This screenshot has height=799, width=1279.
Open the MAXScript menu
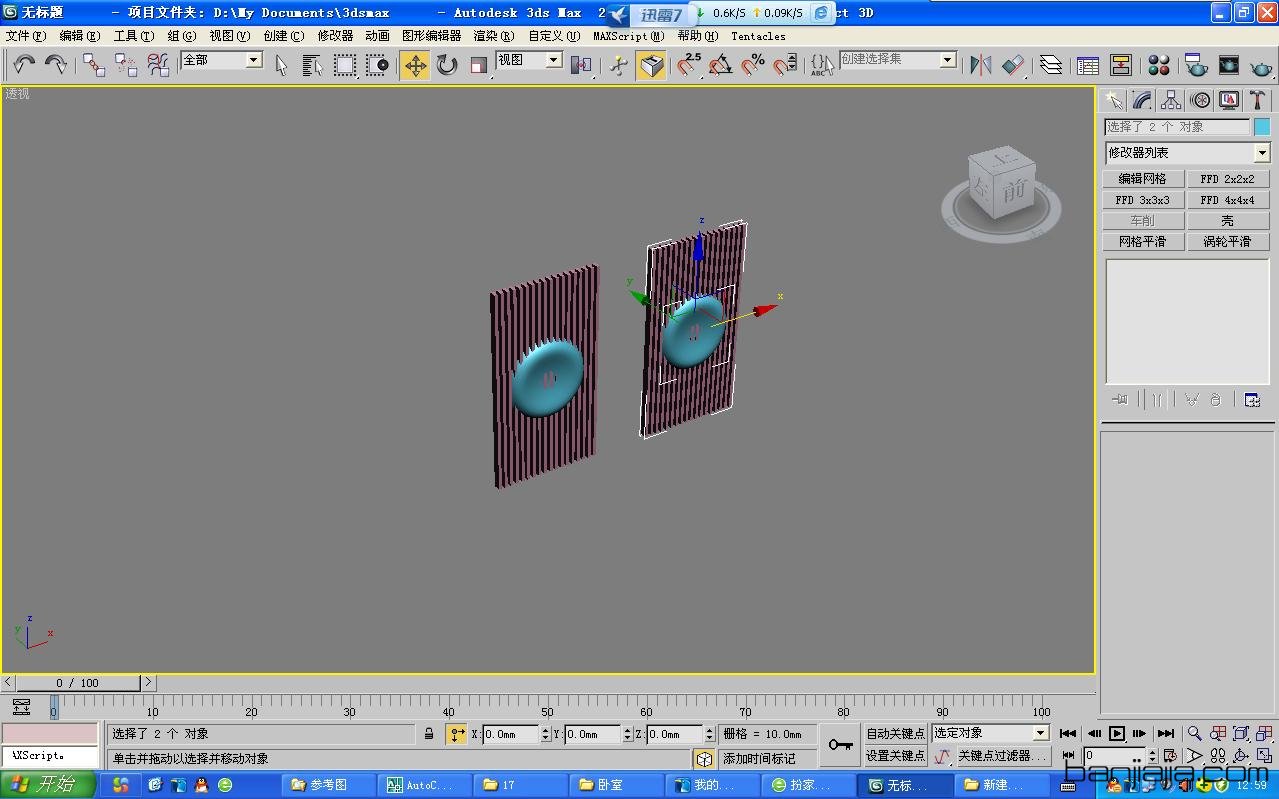[x=628, y=36]
